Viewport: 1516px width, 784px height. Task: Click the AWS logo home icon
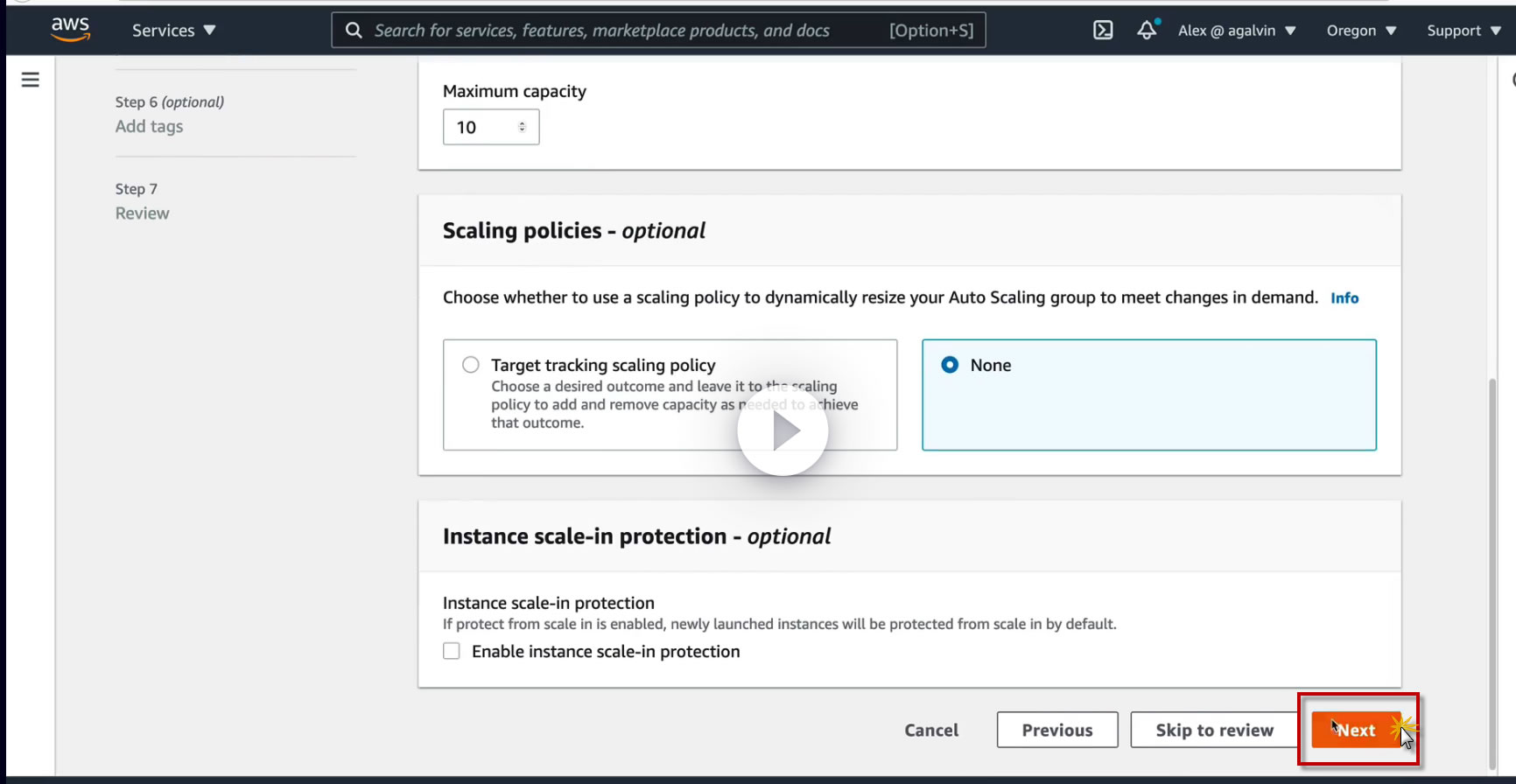tap(70, 29)
